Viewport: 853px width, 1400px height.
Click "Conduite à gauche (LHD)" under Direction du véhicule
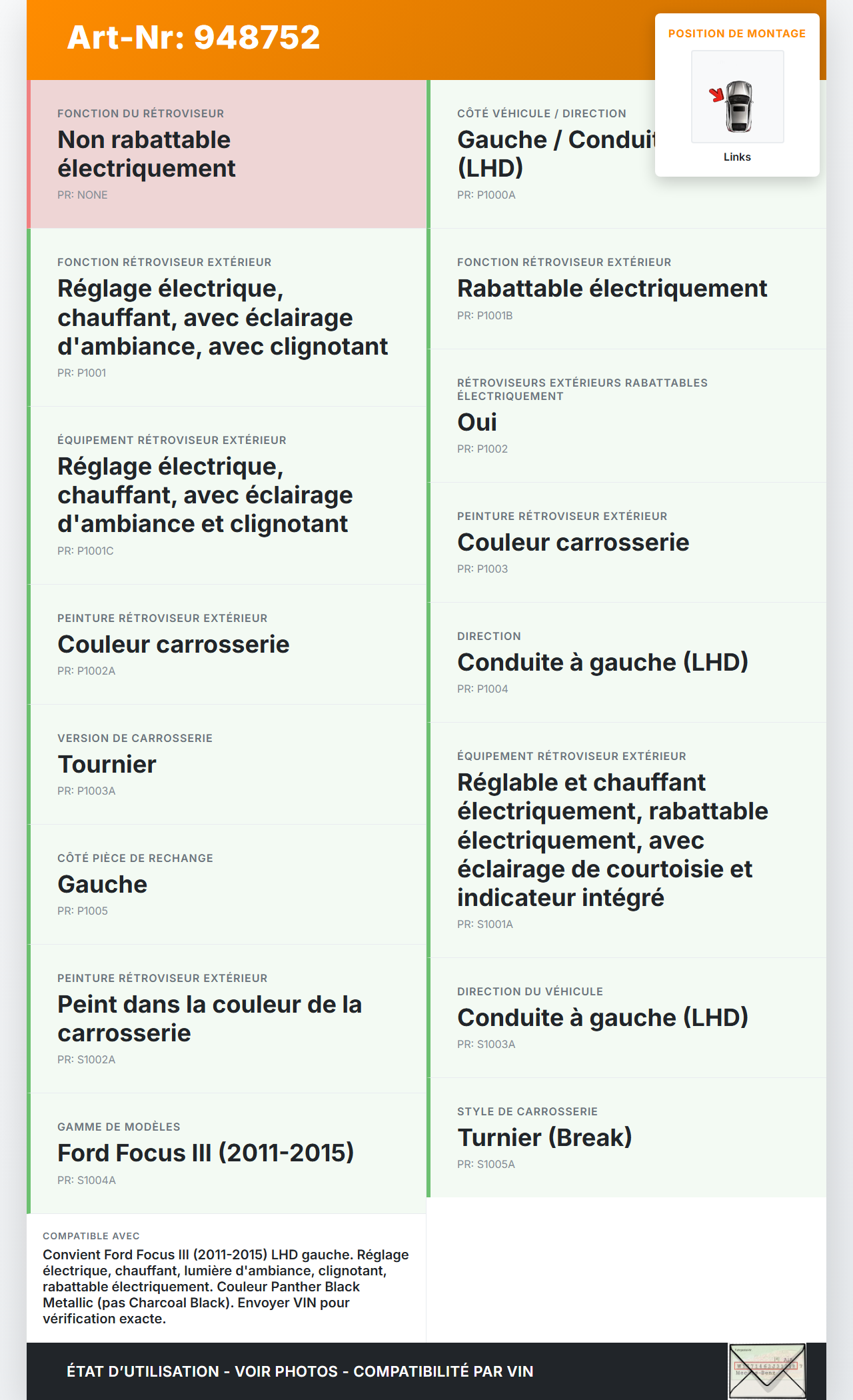click(x=602, y=1018)
